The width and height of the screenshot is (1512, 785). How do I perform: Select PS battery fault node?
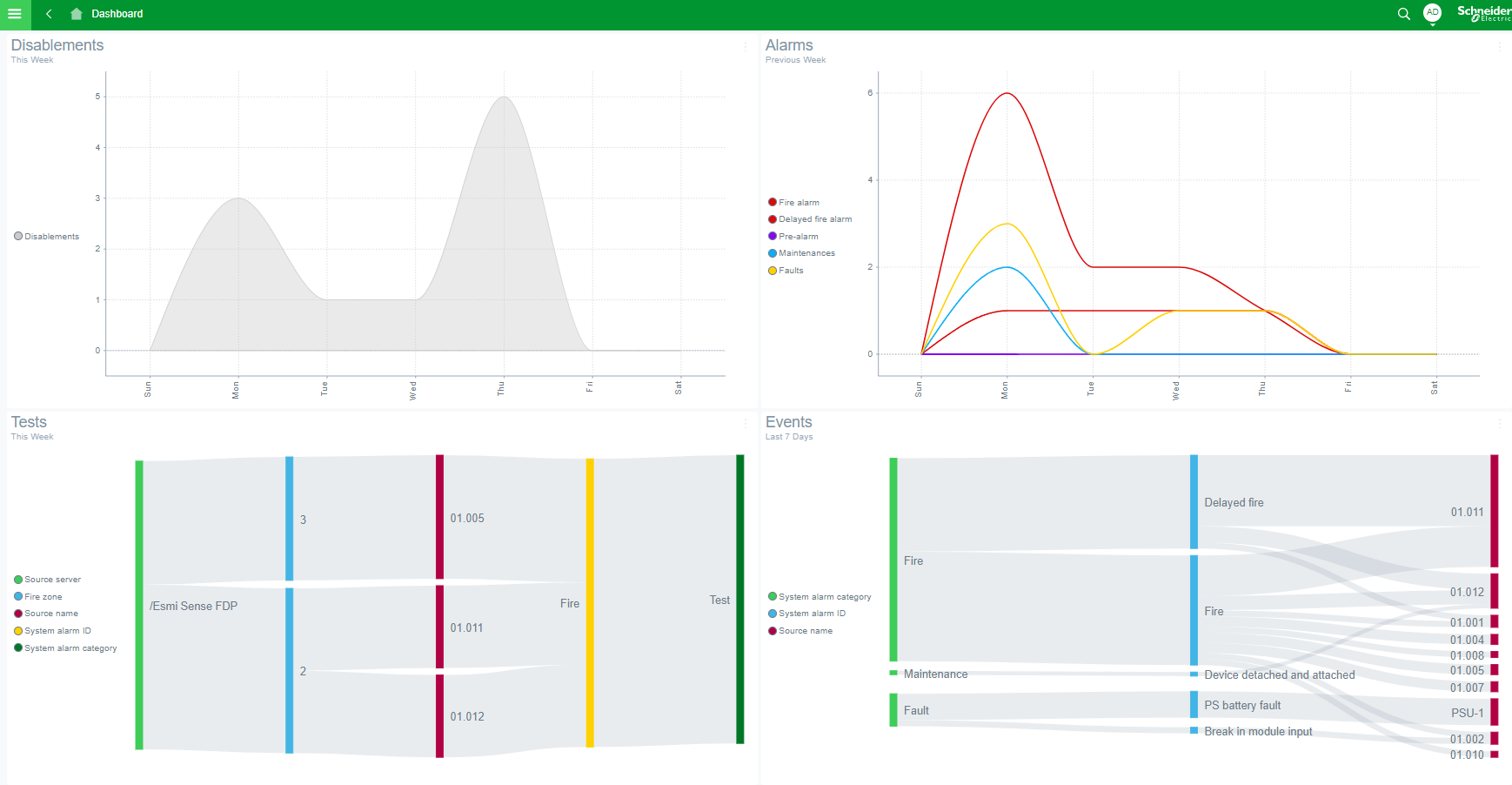pos(1194,705)
